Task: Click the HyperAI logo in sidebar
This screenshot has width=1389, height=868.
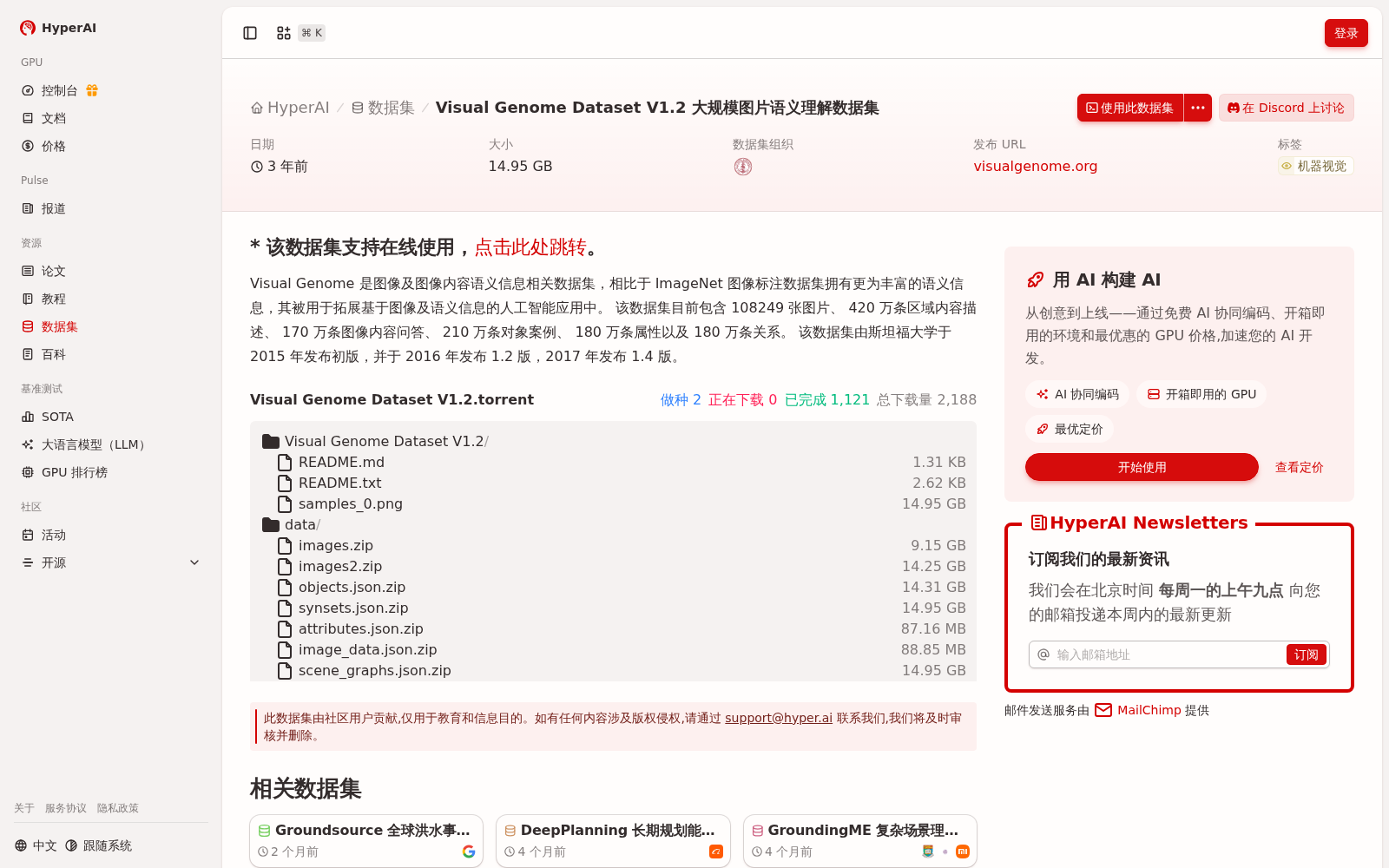Action: 58,28
